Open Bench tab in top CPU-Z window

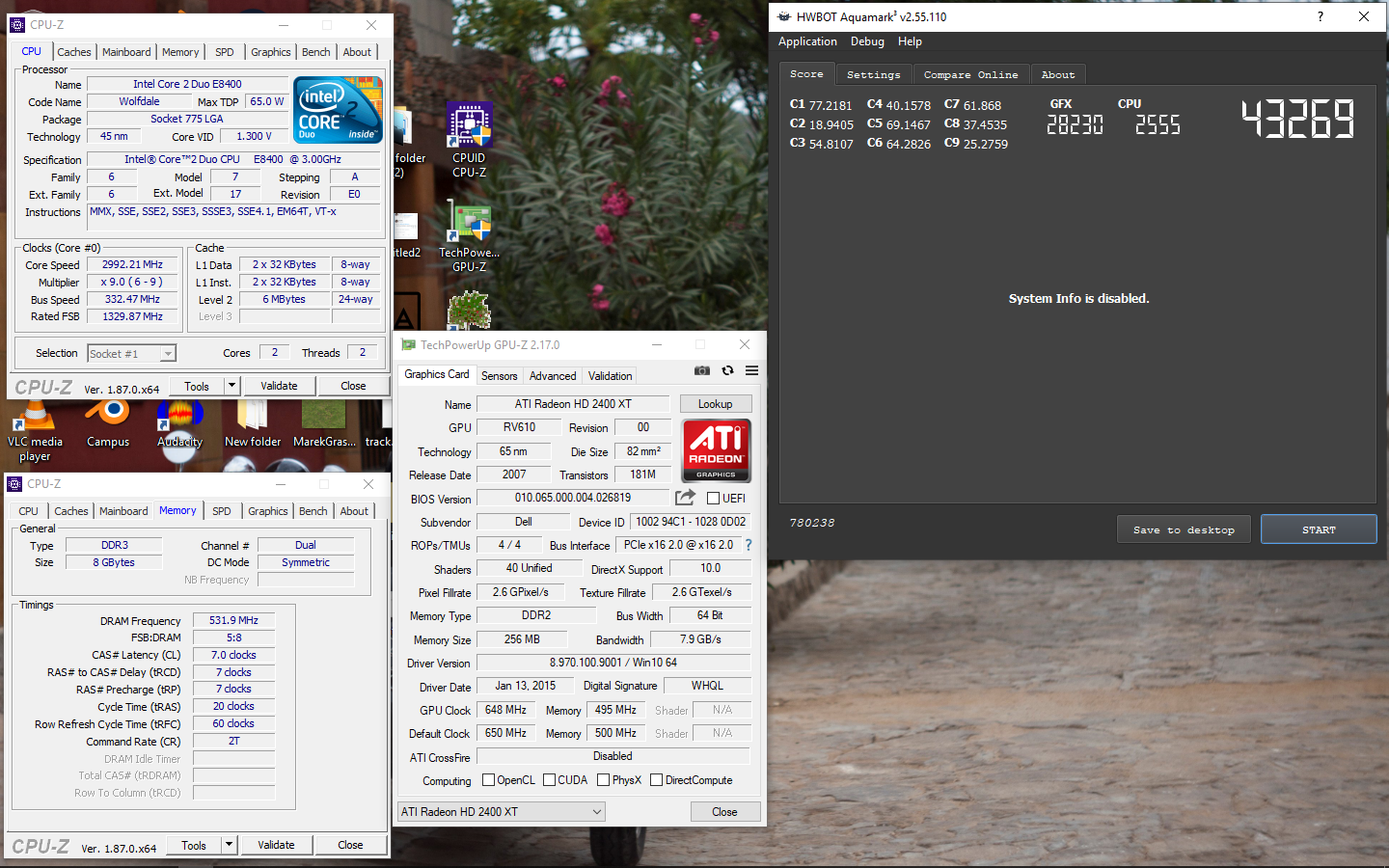pos(315,52)
